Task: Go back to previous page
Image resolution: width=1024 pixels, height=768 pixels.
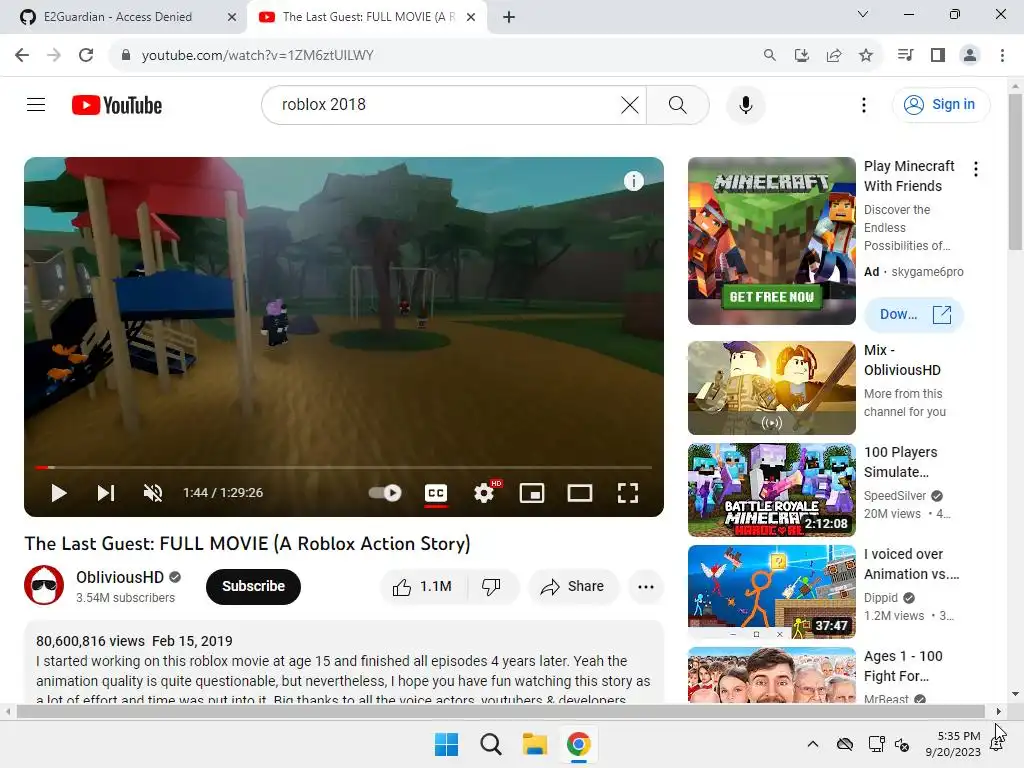Action: point(22,55)
